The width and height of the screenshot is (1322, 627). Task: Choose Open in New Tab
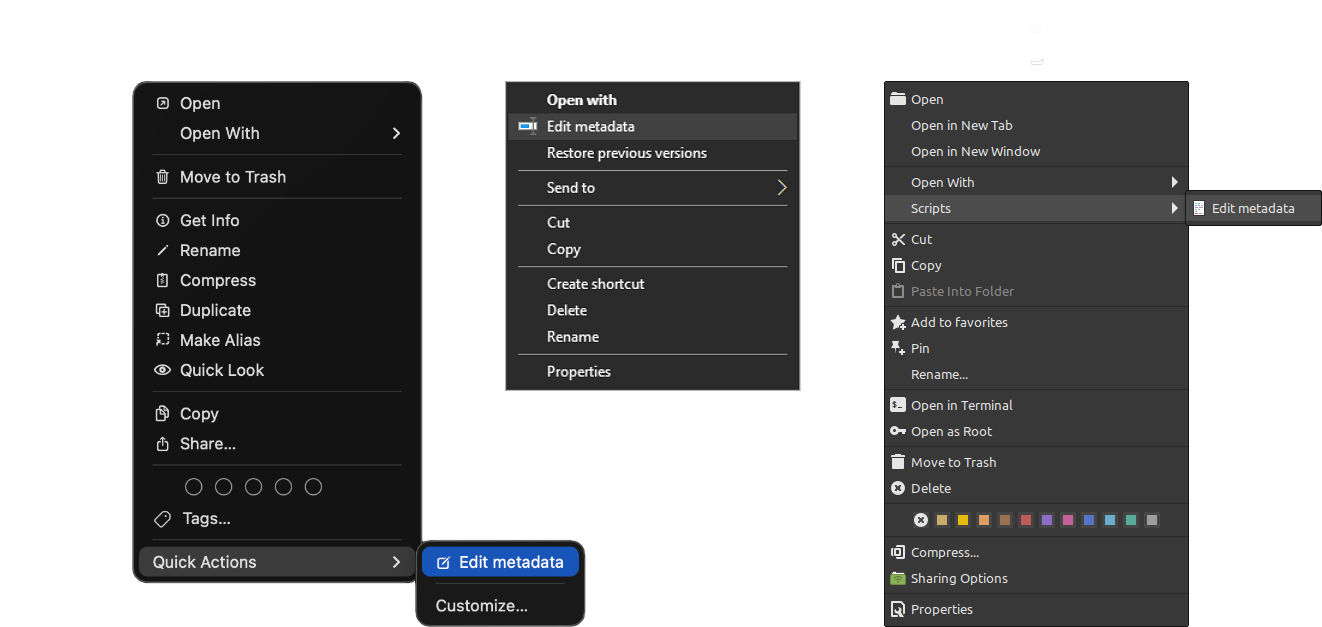coord(962,125)
